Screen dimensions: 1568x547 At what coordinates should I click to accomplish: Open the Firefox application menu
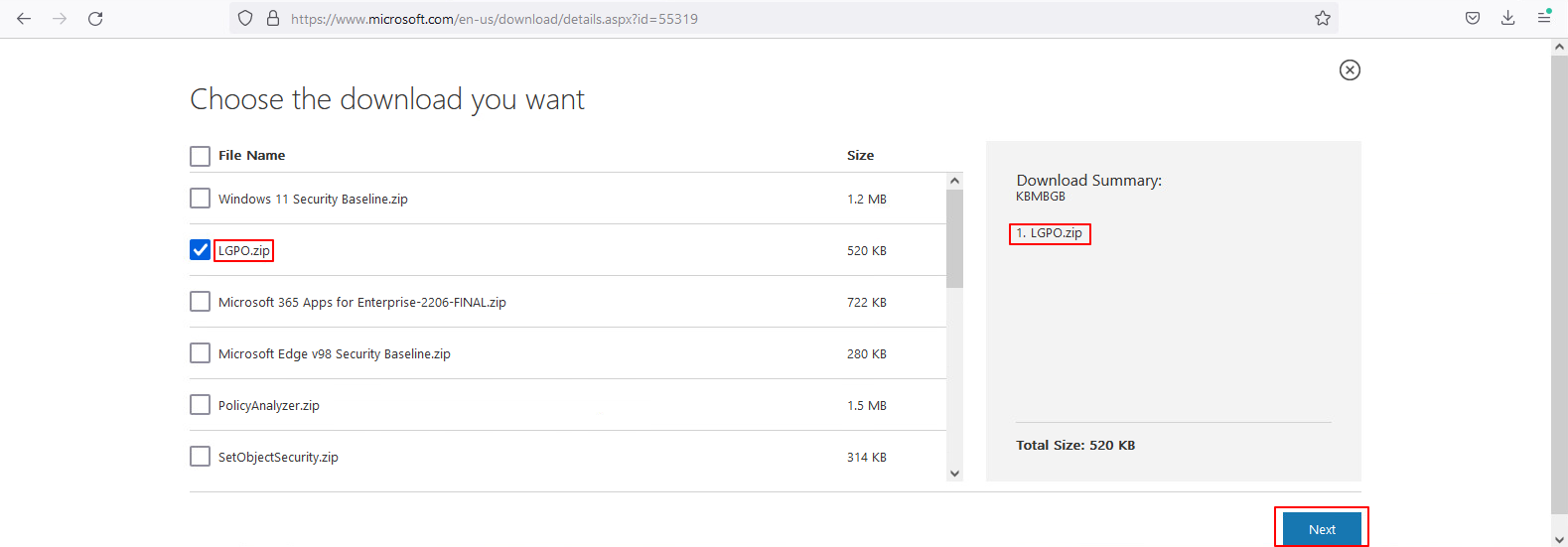[x=1544, y=19]
